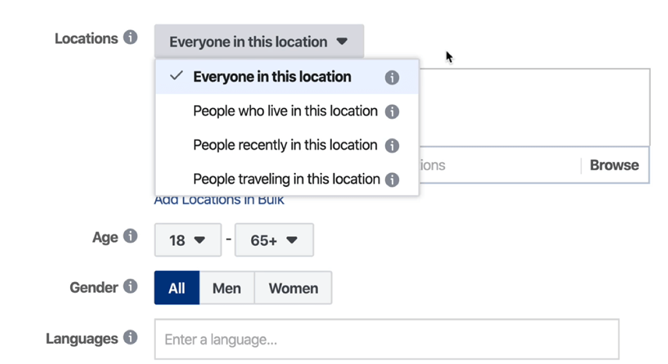
Task: Open the Add Locations in Bulk link
Action: [219, 200]
